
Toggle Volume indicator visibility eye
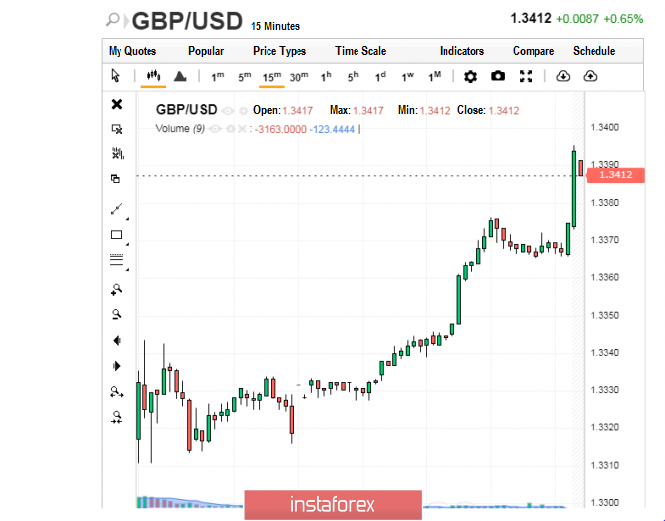pos(215,129)
